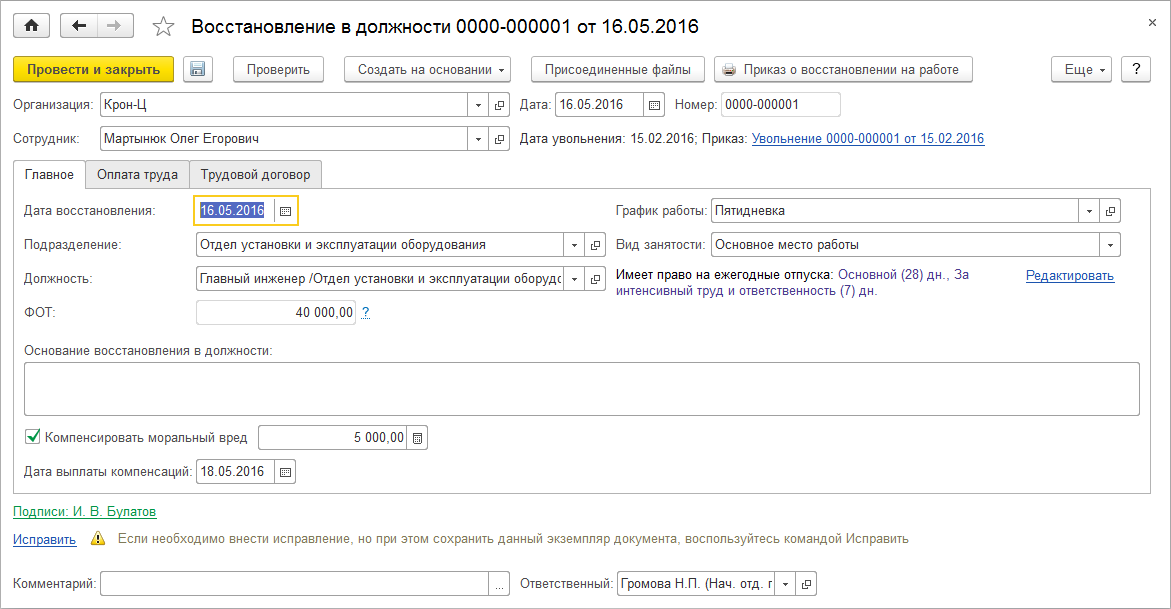
Task: Open the Создать на основании menu
Action: (427, 70)
